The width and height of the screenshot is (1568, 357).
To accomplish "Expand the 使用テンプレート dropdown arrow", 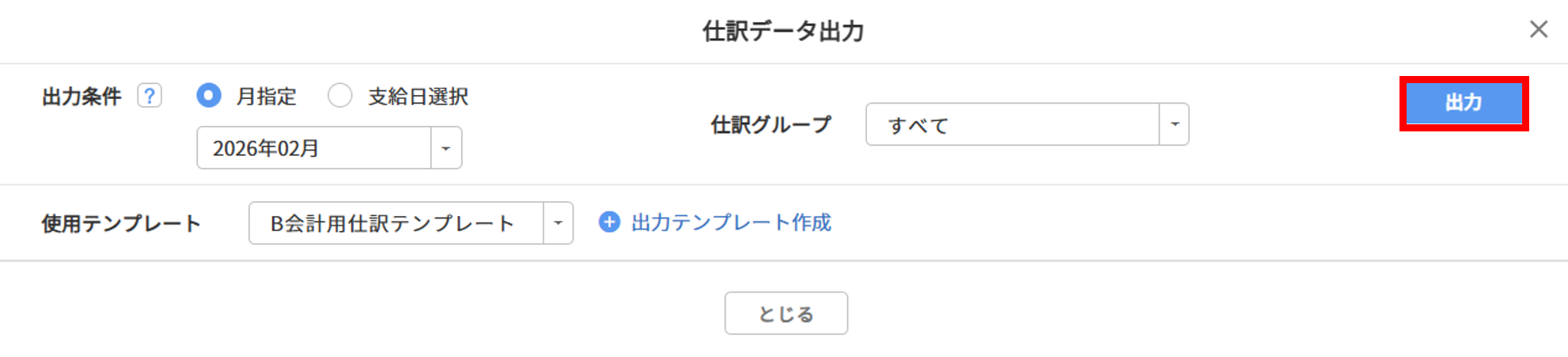I will pyautogui.click(x=558, y=223).
